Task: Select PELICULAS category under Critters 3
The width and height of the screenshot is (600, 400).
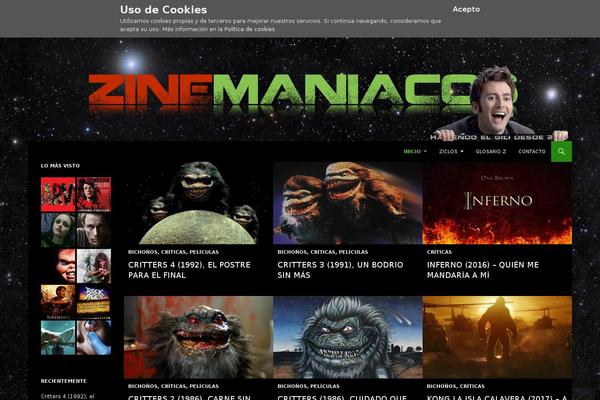Action: pyautogui.click(x=353, y=252)
